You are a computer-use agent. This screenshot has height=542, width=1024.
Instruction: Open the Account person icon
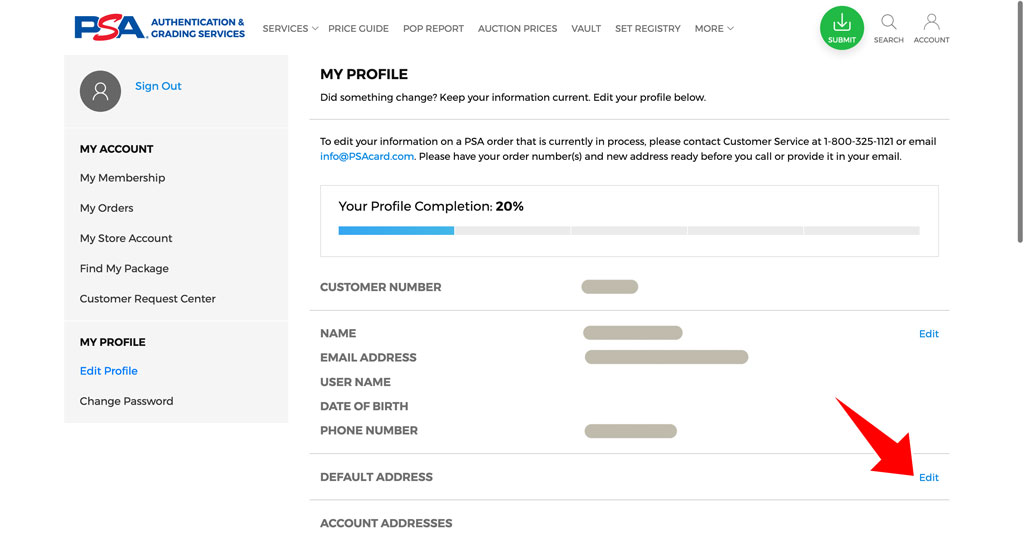coord(931,29)
